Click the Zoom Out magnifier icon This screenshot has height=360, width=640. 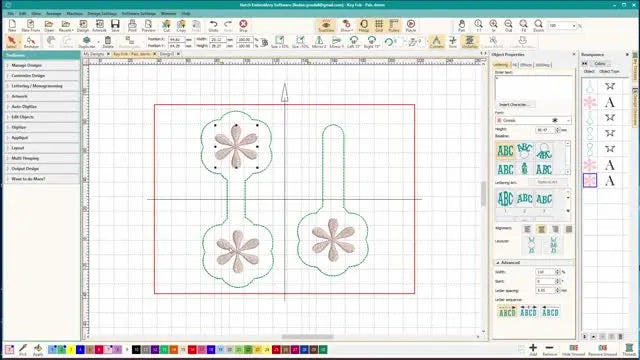tap(508, 25)
